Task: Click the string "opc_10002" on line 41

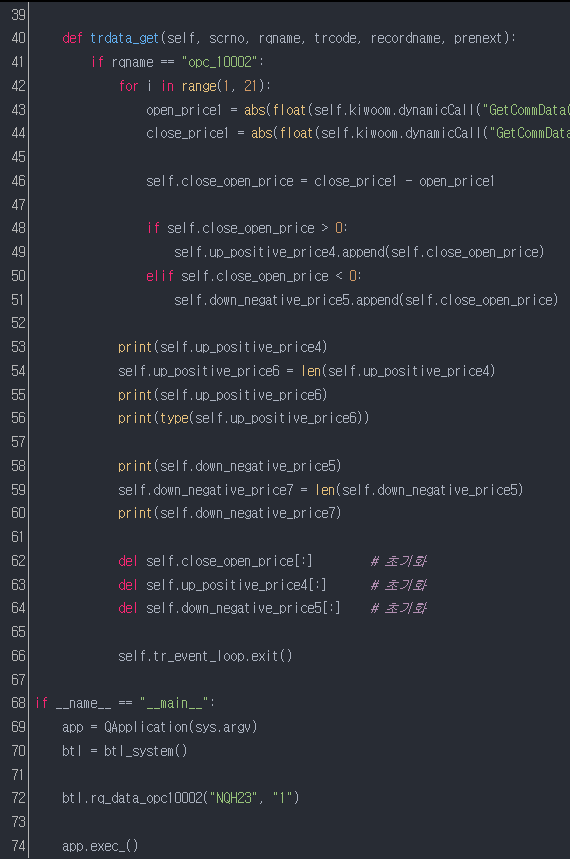Action: tap(219, 62)
